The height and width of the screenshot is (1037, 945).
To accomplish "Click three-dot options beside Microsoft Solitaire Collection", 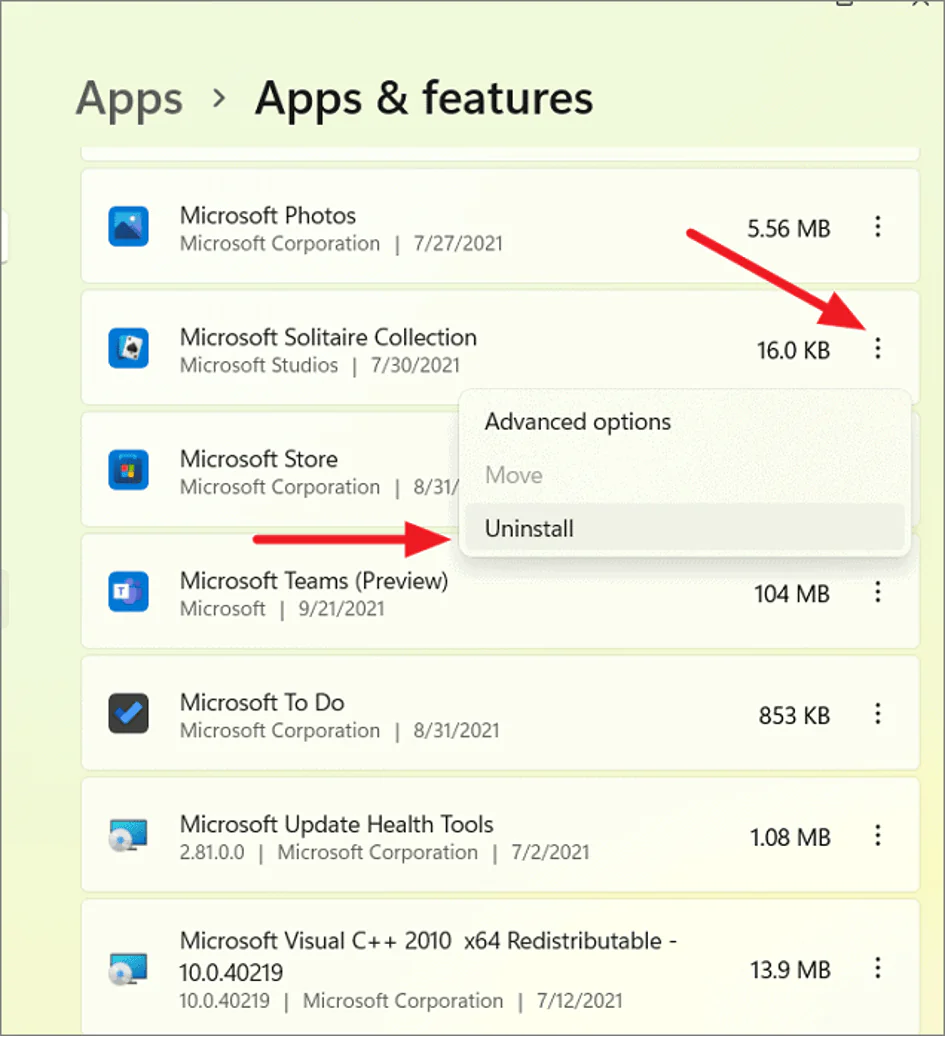I will [x=877, y=348].
